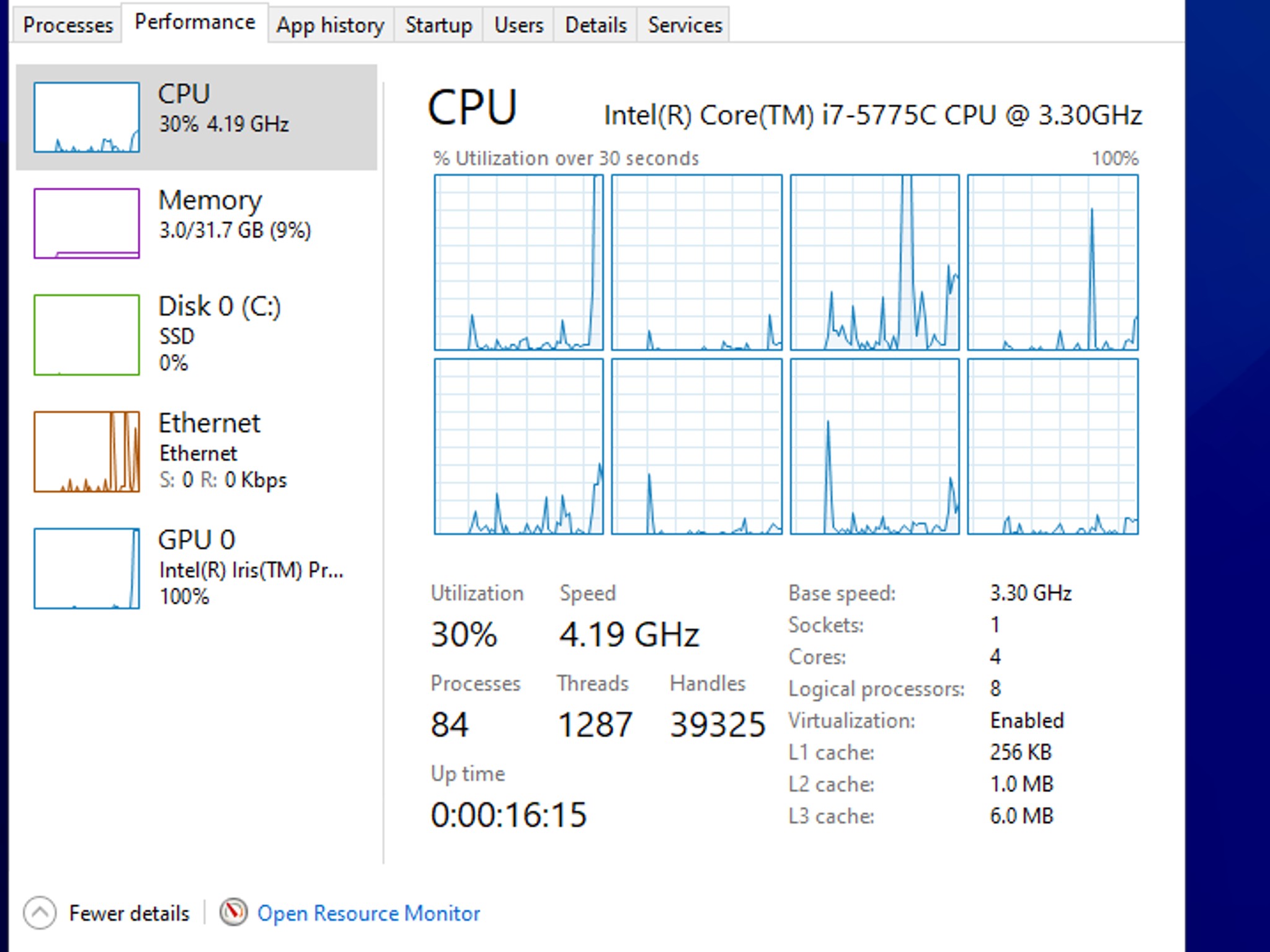Click the Performance tab label
Viewport: 1270px width, 952px height.
pos(195,22)
